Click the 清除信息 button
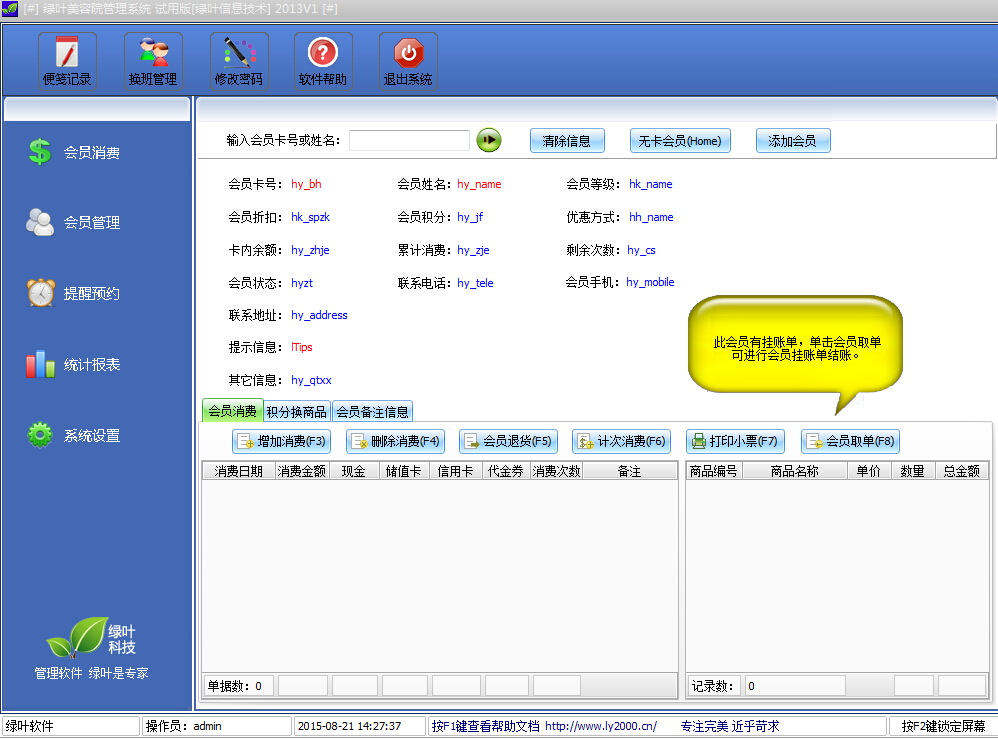998x739 pixels. coord(567,140)
